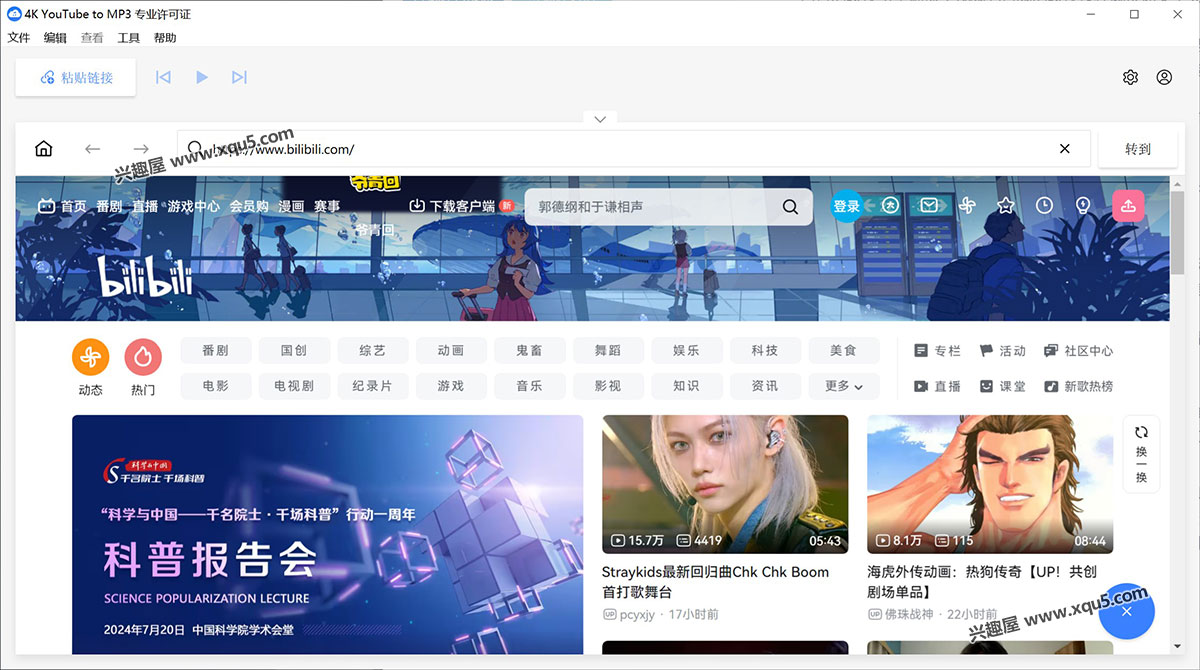Select 音乐 category tag
The width and height of the screenshot is (1200, 670).
click(x=529, y=385)
